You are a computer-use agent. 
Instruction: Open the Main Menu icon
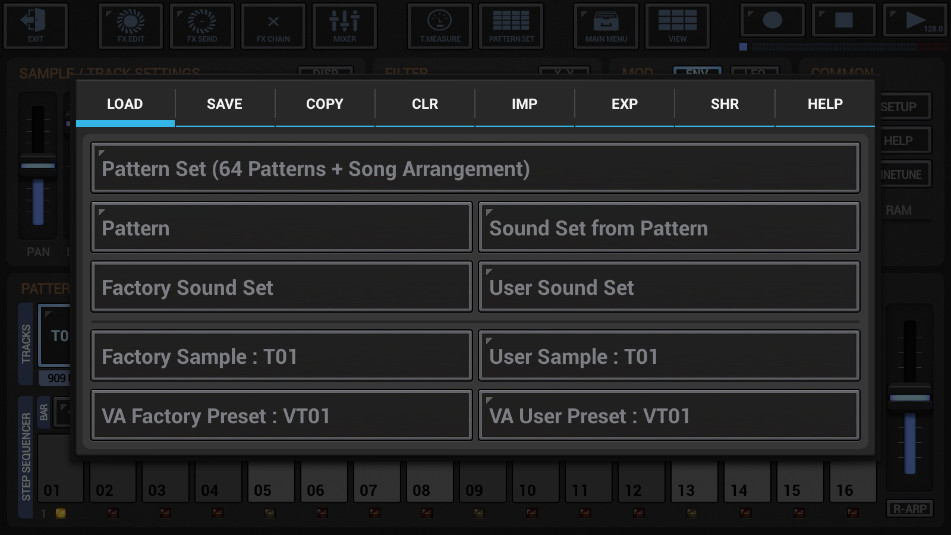(x=605, y=25)
